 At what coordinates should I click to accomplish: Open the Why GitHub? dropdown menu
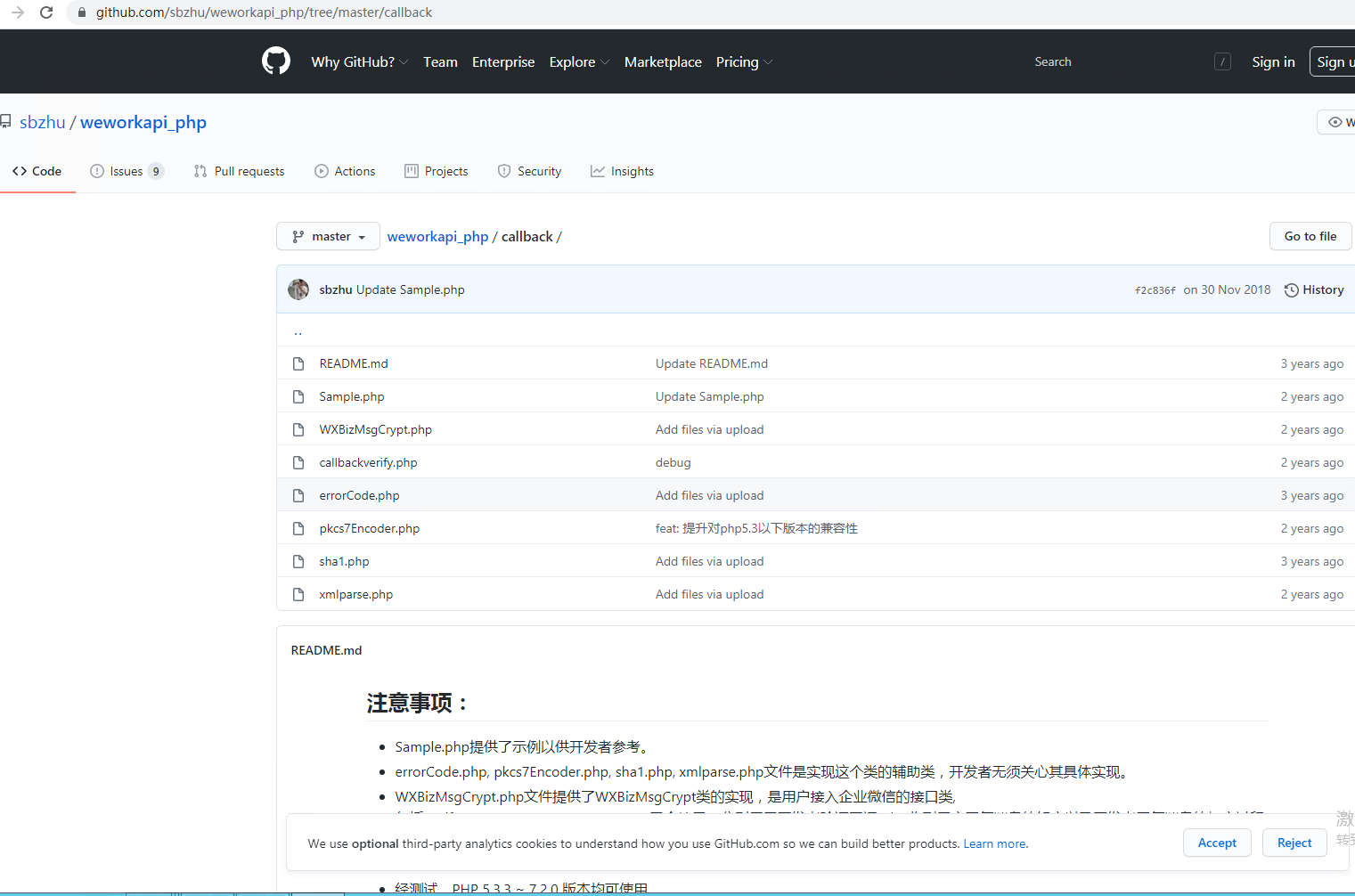point(359,61)
